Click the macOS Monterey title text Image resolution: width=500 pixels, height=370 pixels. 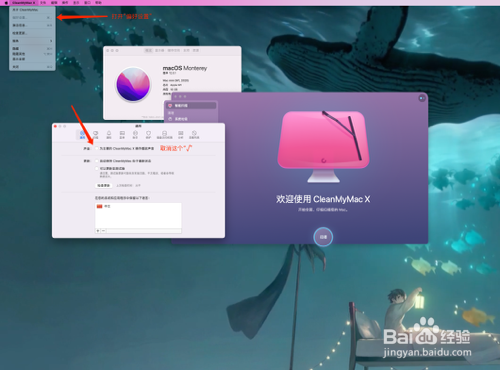pos(185,68)
